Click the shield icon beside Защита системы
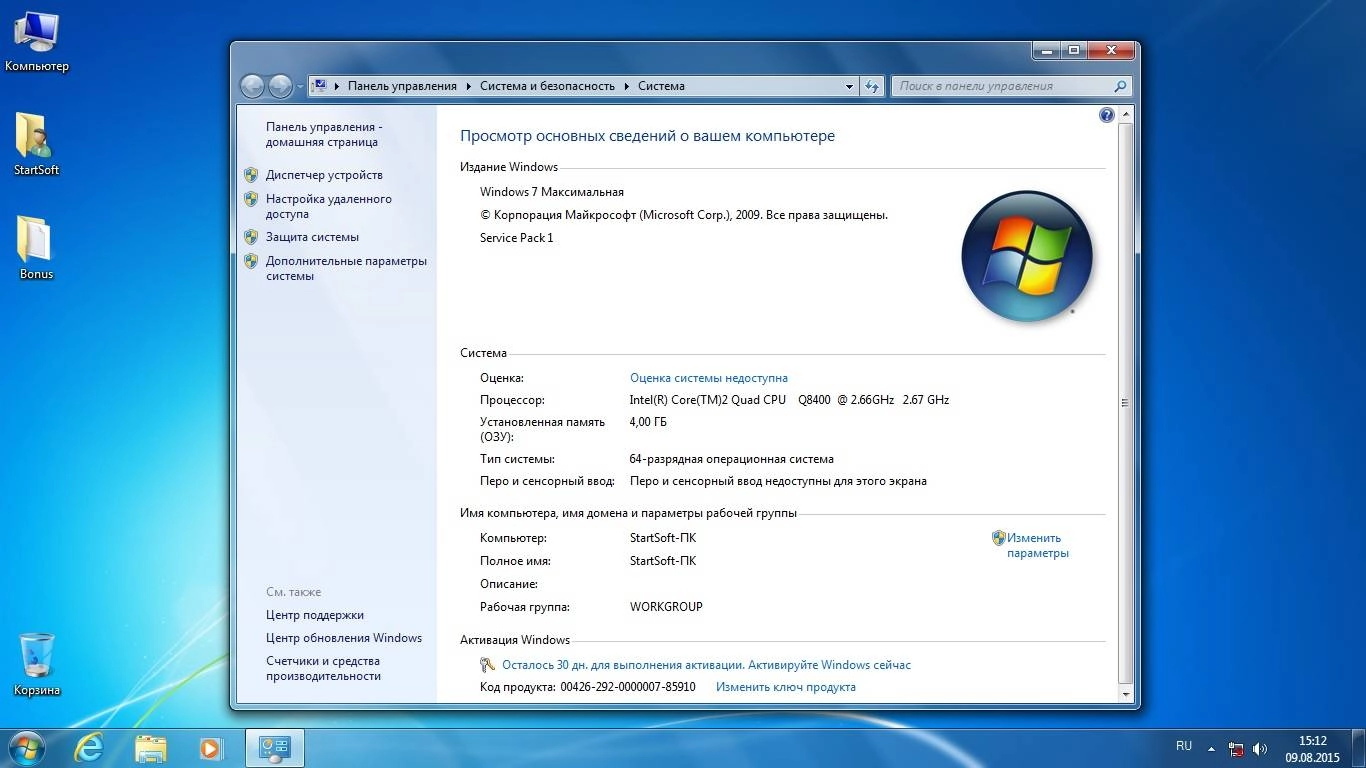 251,237
